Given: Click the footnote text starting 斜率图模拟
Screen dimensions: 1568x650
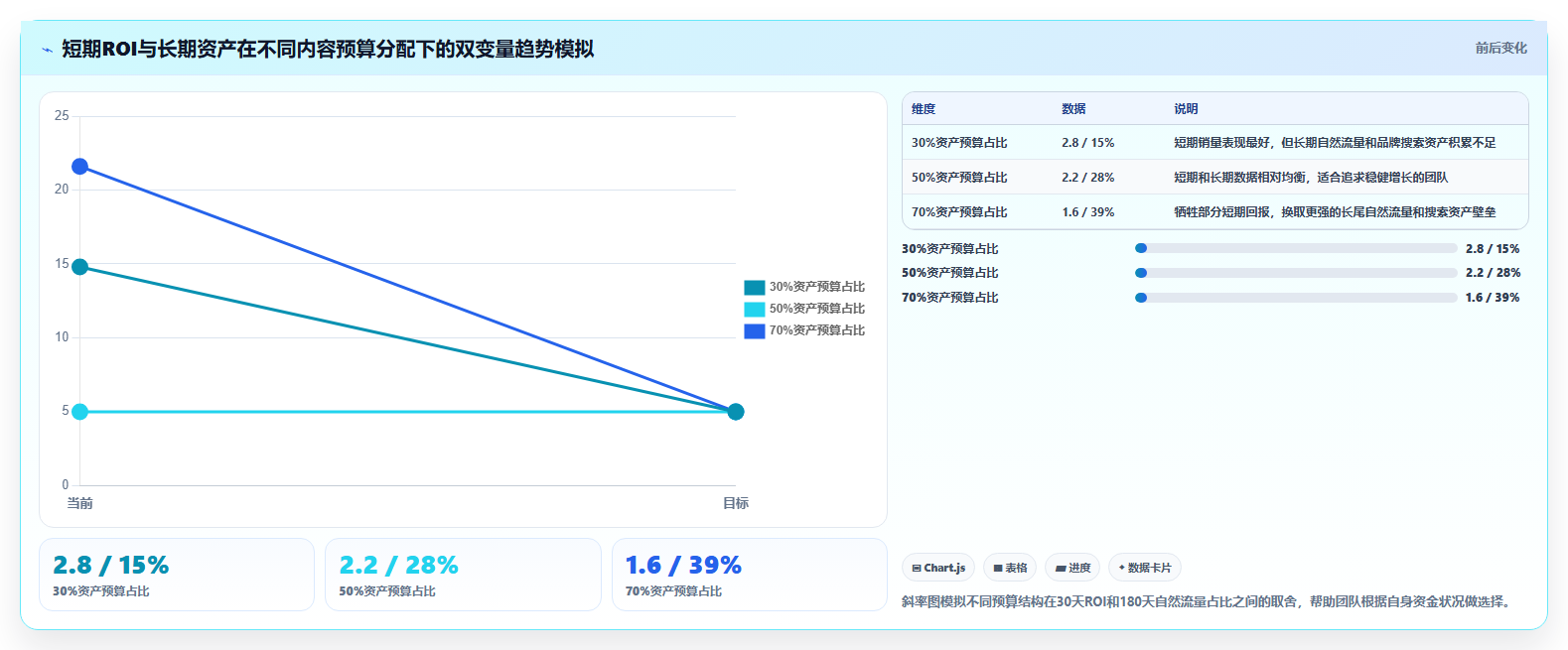Looking at the screenshot, I should point(1209,601).
